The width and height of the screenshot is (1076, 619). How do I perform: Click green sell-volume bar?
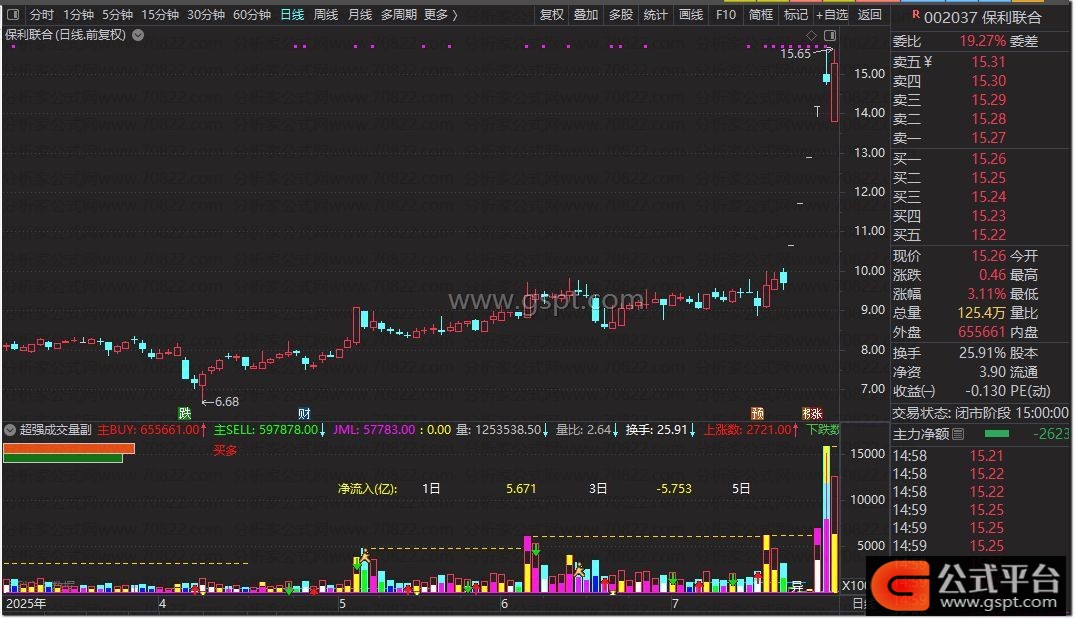(63, 458)
